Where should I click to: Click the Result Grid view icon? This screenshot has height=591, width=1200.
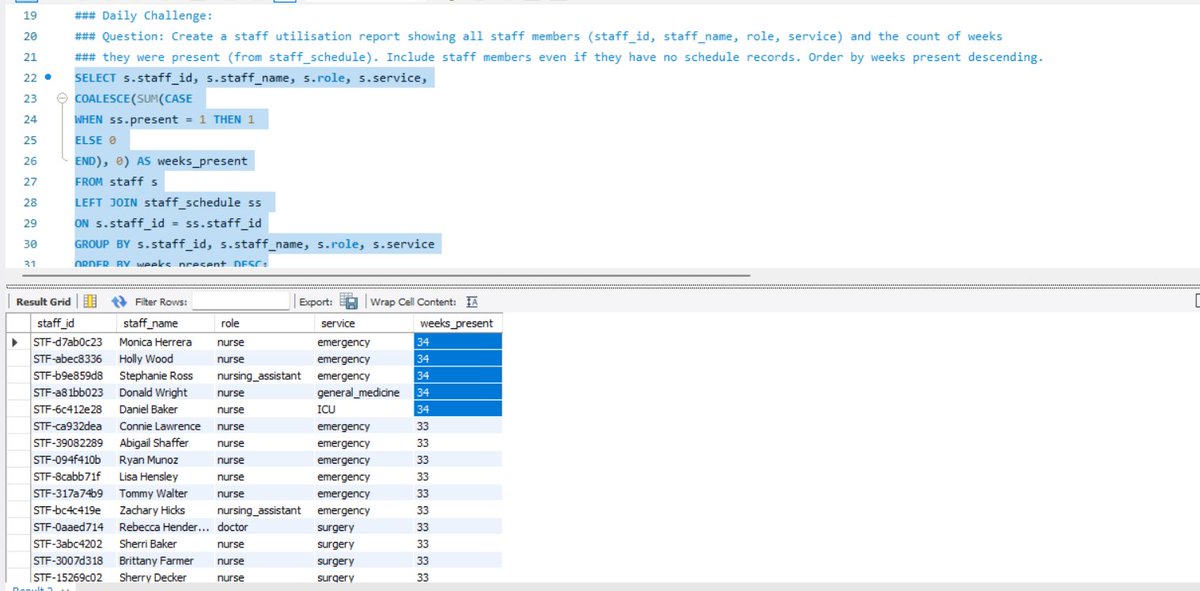[88, 301]
